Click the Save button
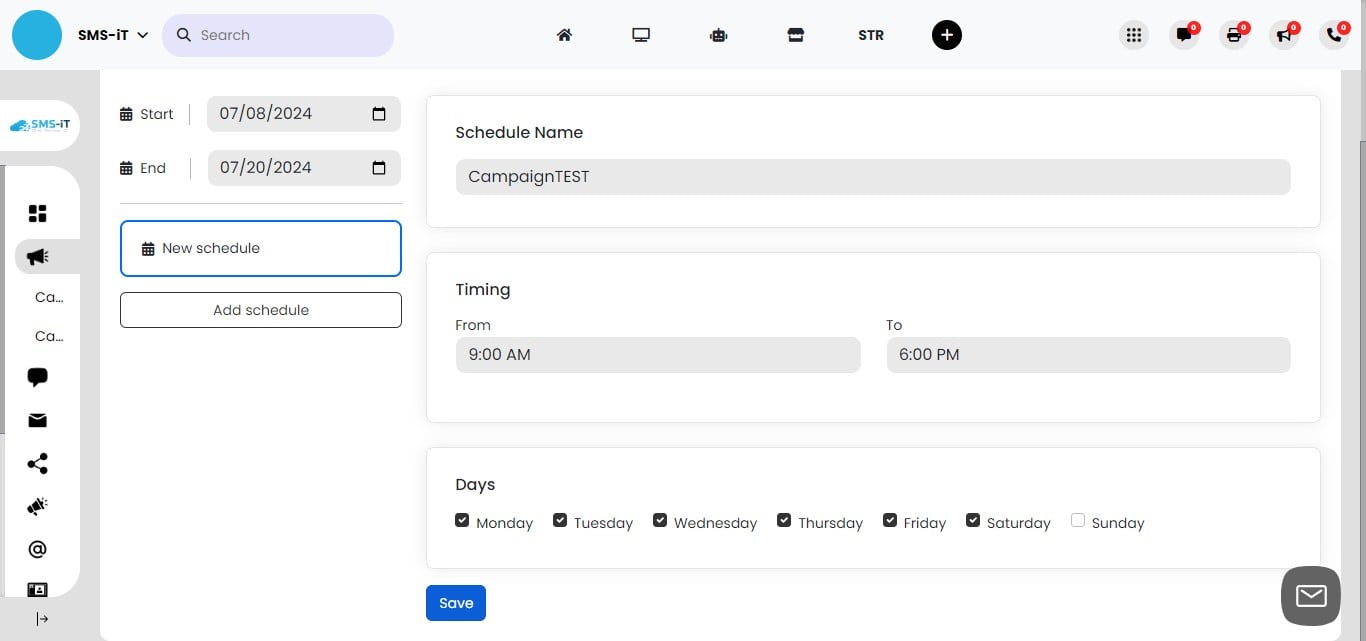Image resolution: width=1366 pixels, height=641 pixels. coord(455,603)
